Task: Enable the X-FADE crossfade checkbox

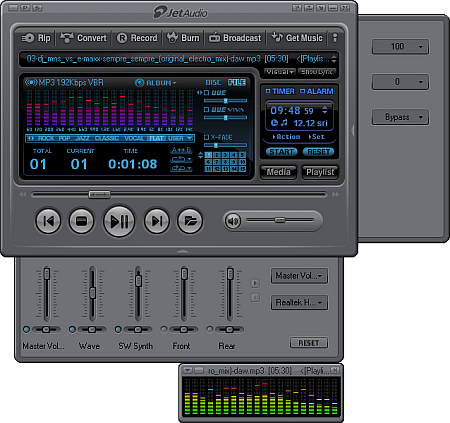Action: click(x=206, y=137)
